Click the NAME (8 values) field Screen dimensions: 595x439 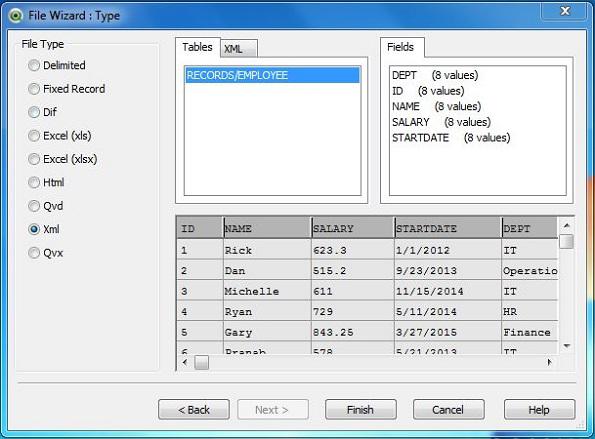(436, 106)
